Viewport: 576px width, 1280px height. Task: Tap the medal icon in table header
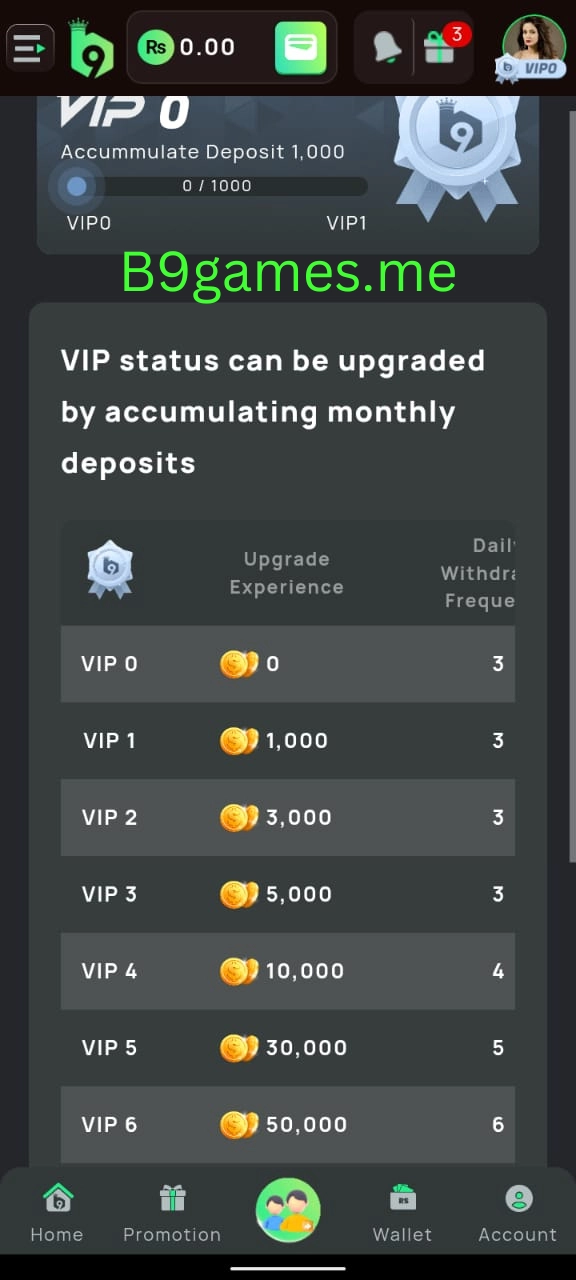point(110,570)
